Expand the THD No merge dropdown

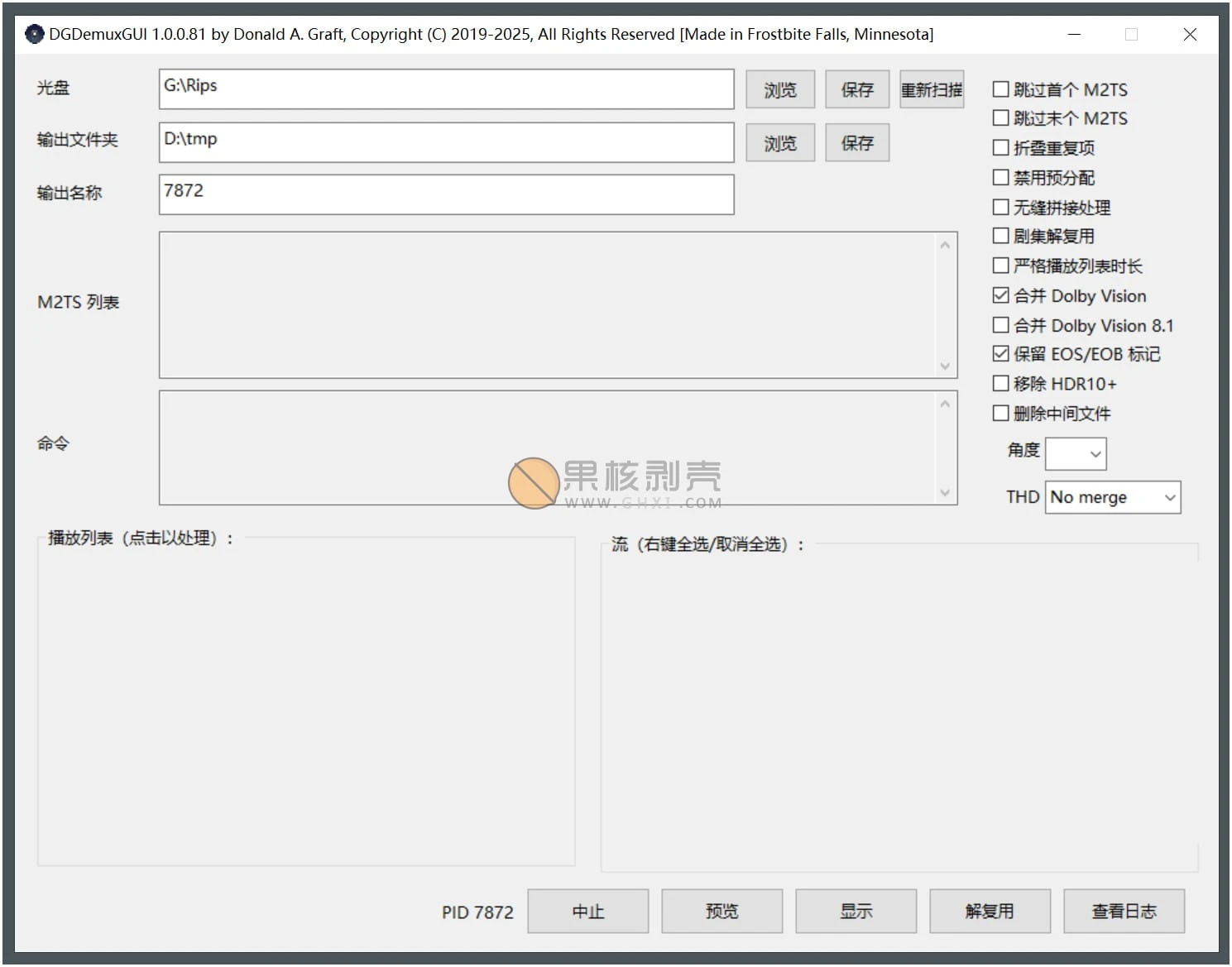click(x=1112, y=497)
